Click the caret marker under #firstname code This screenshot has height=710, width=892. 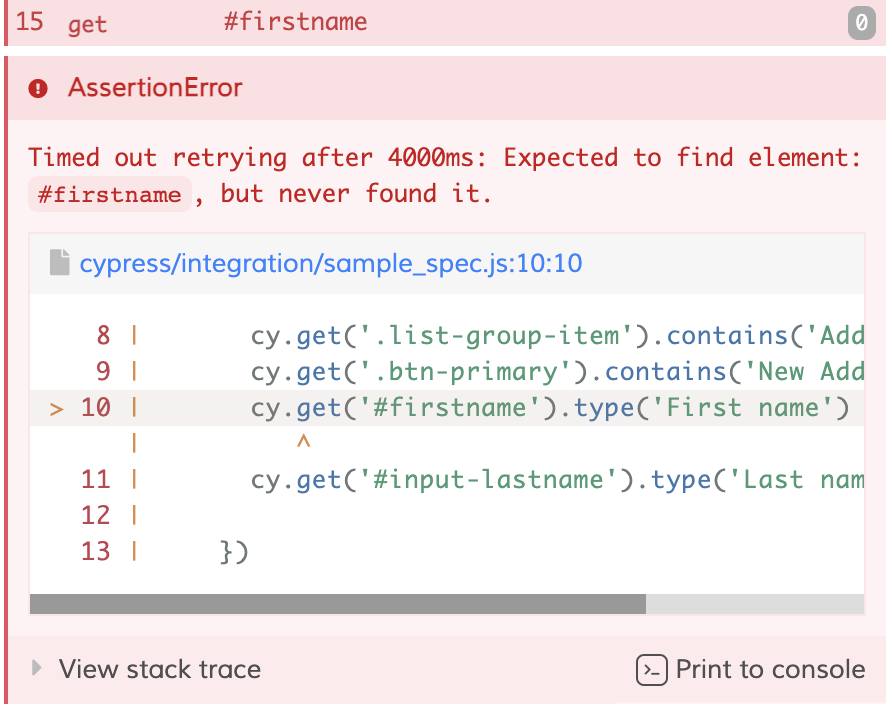click(x=303, y=440)
